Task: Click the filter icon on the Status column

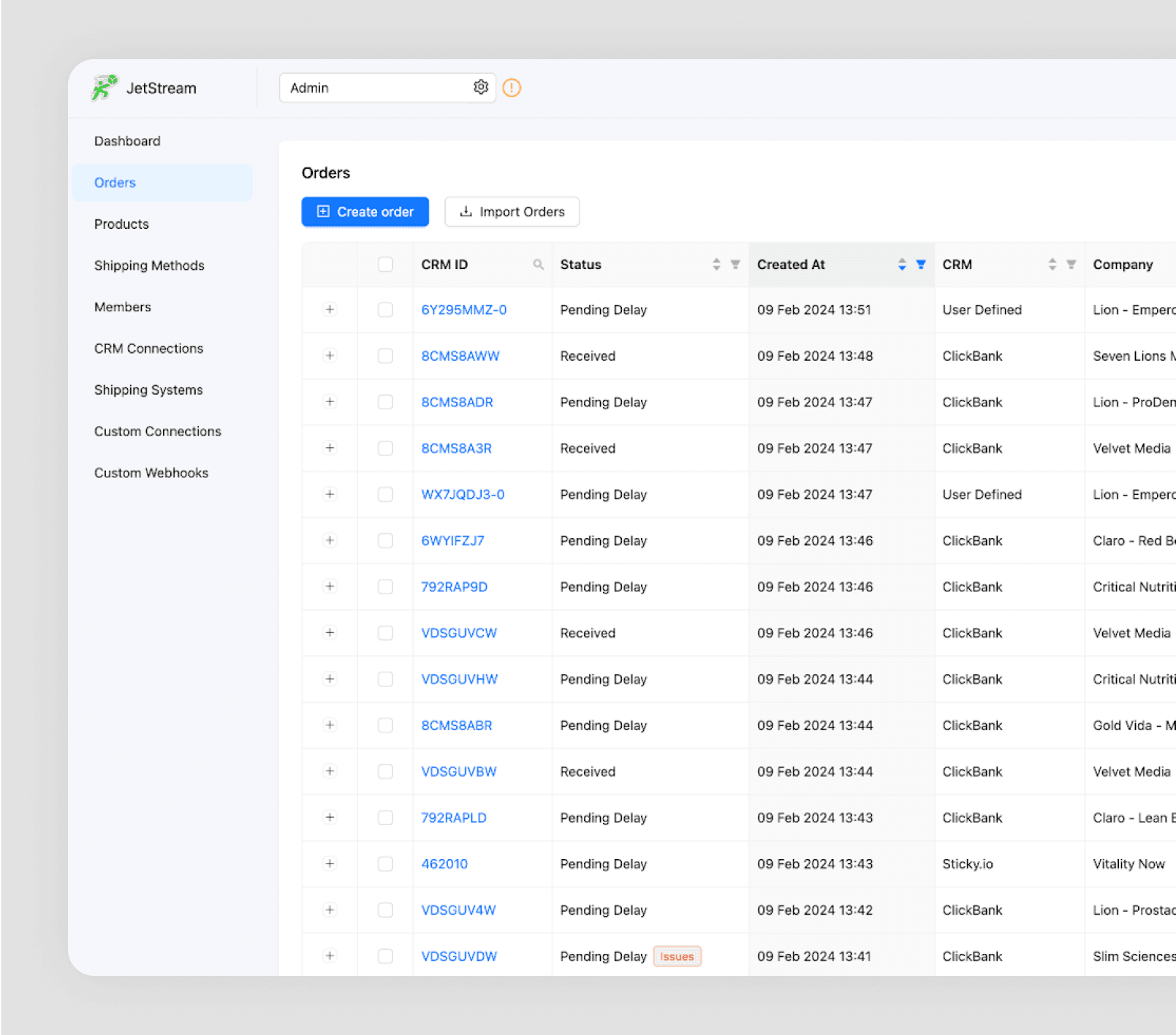Action: click(734, 265)
